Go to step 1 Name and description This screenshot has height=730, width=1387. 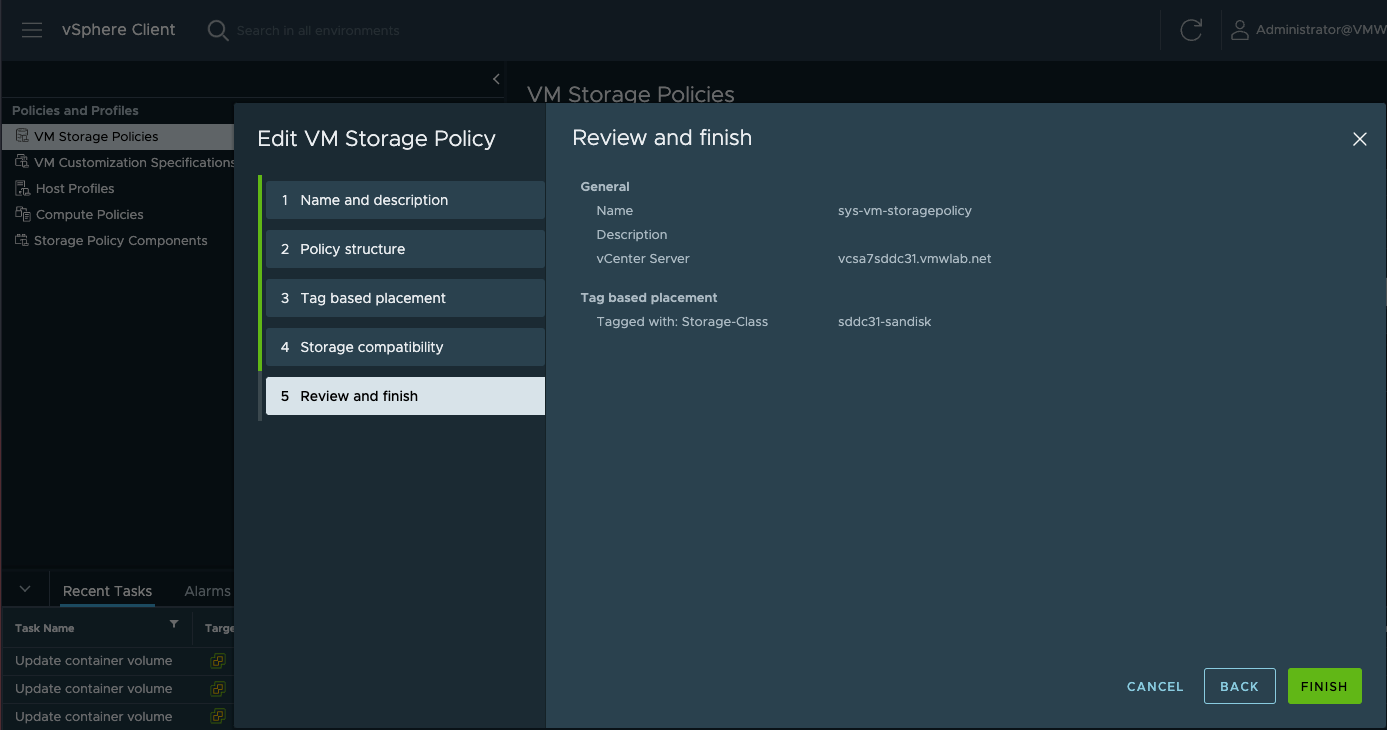click(x=405, y=200)
